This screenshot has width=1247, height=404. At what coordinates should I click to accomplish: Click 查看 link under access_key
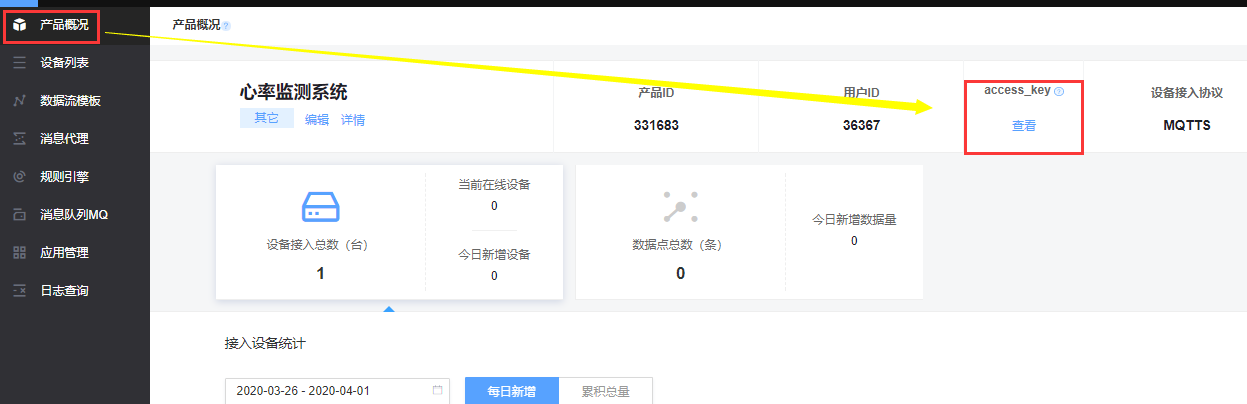click(x=1024, y=127)
